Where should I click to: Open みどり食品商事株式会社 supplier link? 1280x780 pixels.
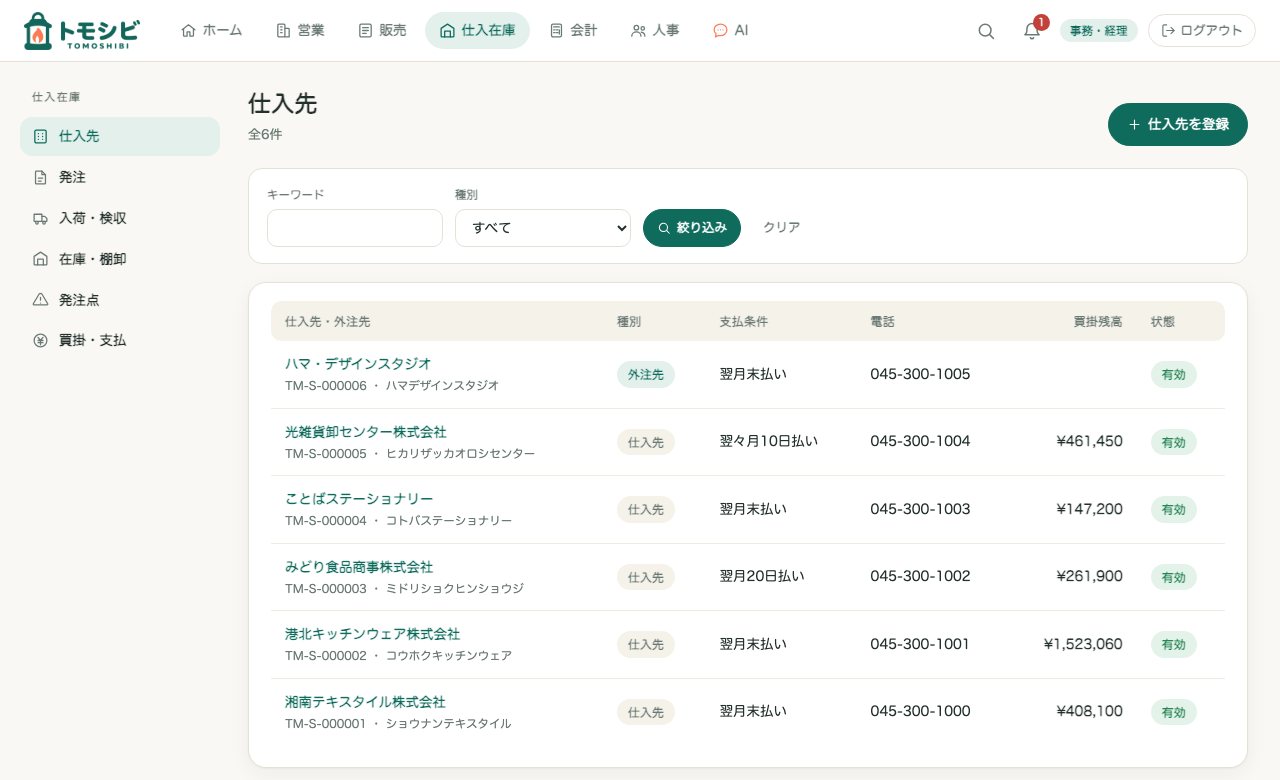click(x=359, y=567)
